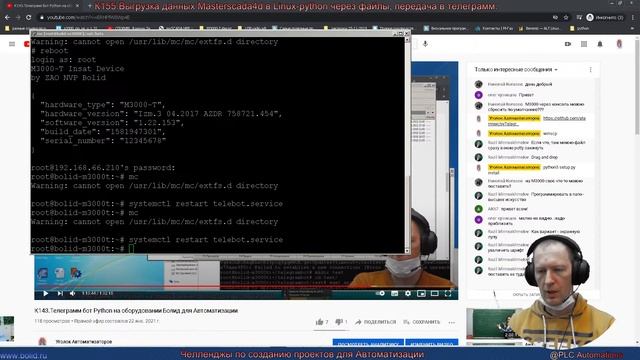Click the video title text К143
640x360 pixels.
point(136,311)
